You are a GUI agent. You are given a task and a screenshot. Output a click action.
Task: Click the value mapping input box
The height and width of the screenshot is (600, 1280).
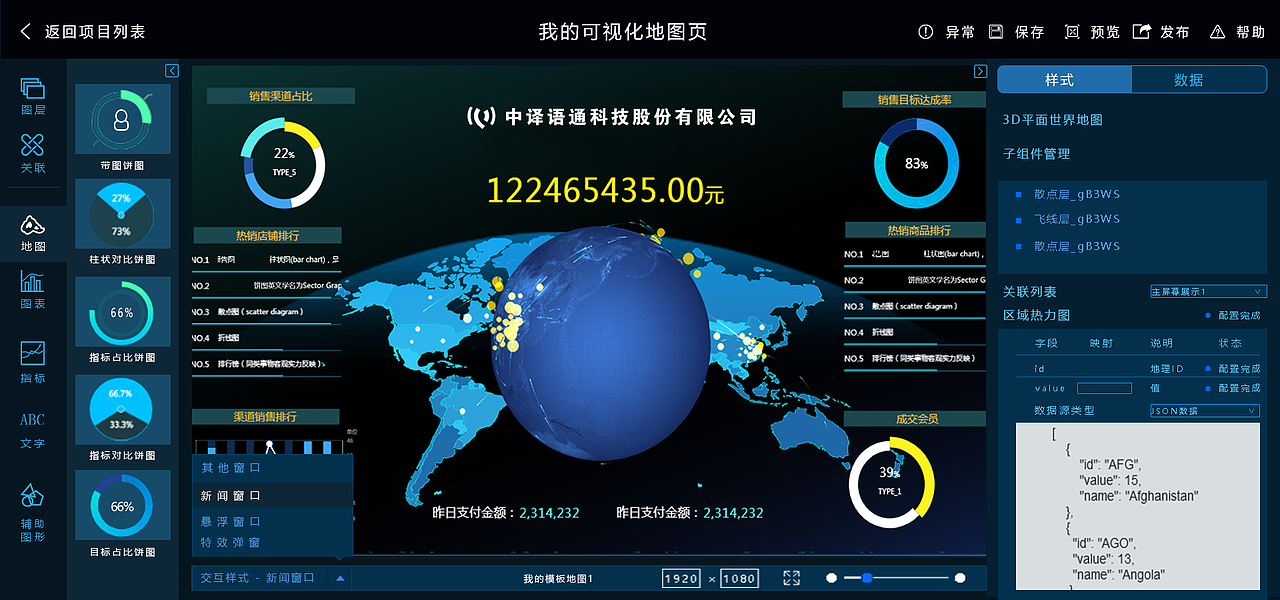click(1104, 388)
